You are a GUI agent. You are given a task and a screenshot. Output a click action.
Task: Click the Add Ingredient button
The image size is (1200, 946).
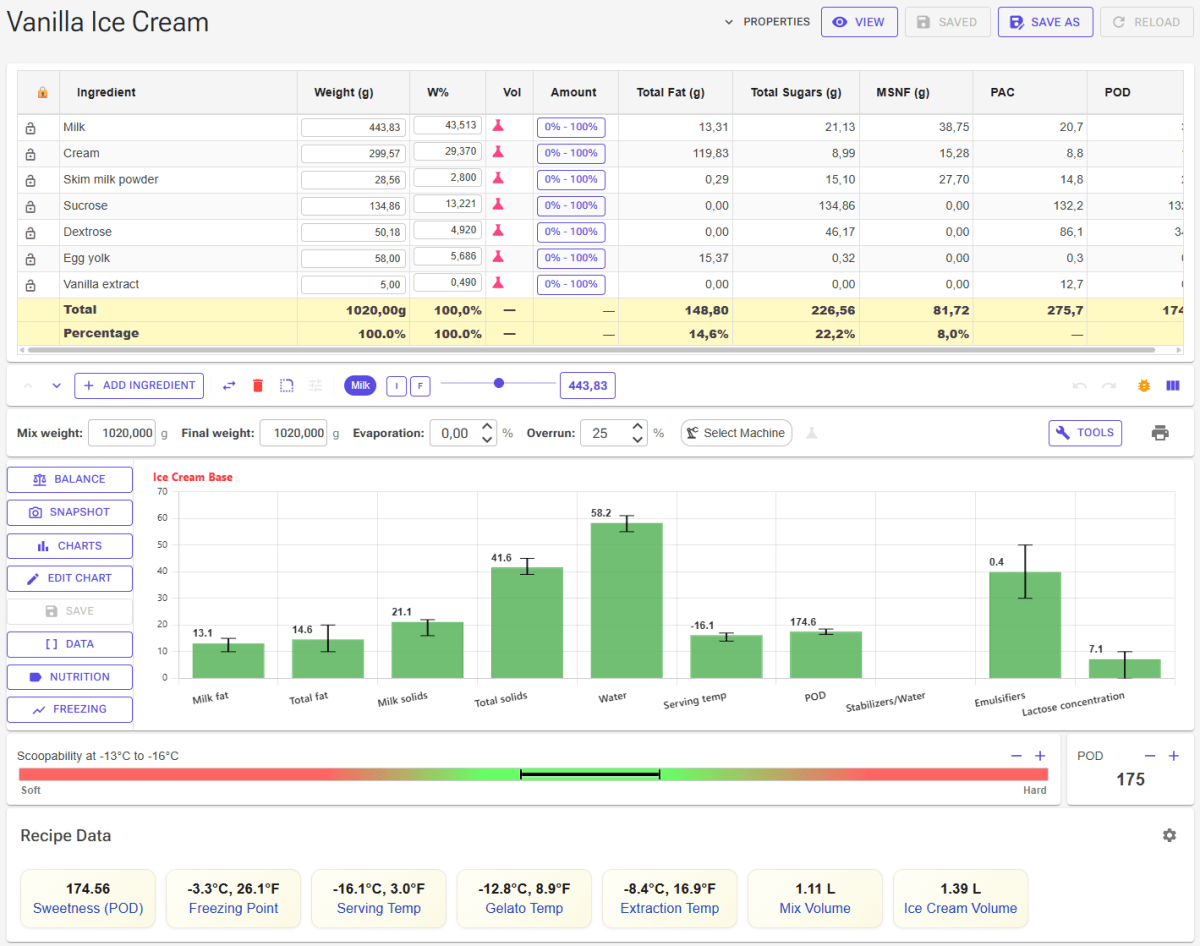click(x=139, y=386)
